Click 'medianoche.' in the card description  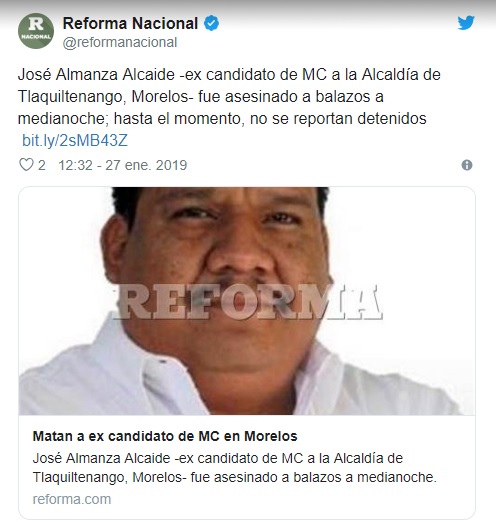[x=397, y=478]
